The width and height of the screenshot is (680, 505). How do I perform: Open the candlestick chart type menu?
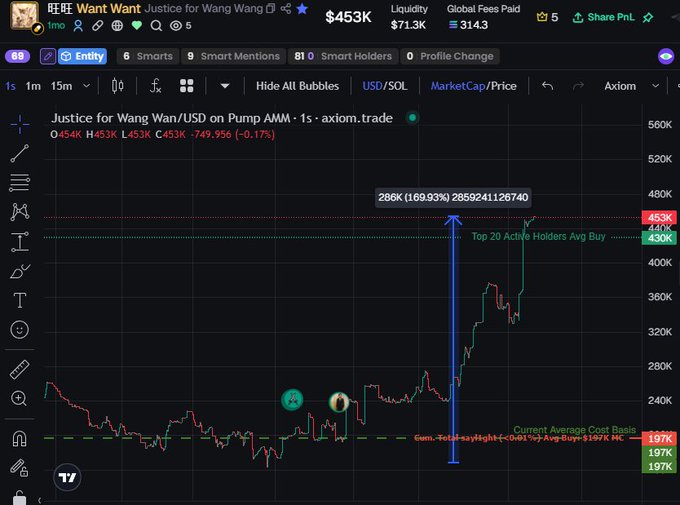click(118, 86)
